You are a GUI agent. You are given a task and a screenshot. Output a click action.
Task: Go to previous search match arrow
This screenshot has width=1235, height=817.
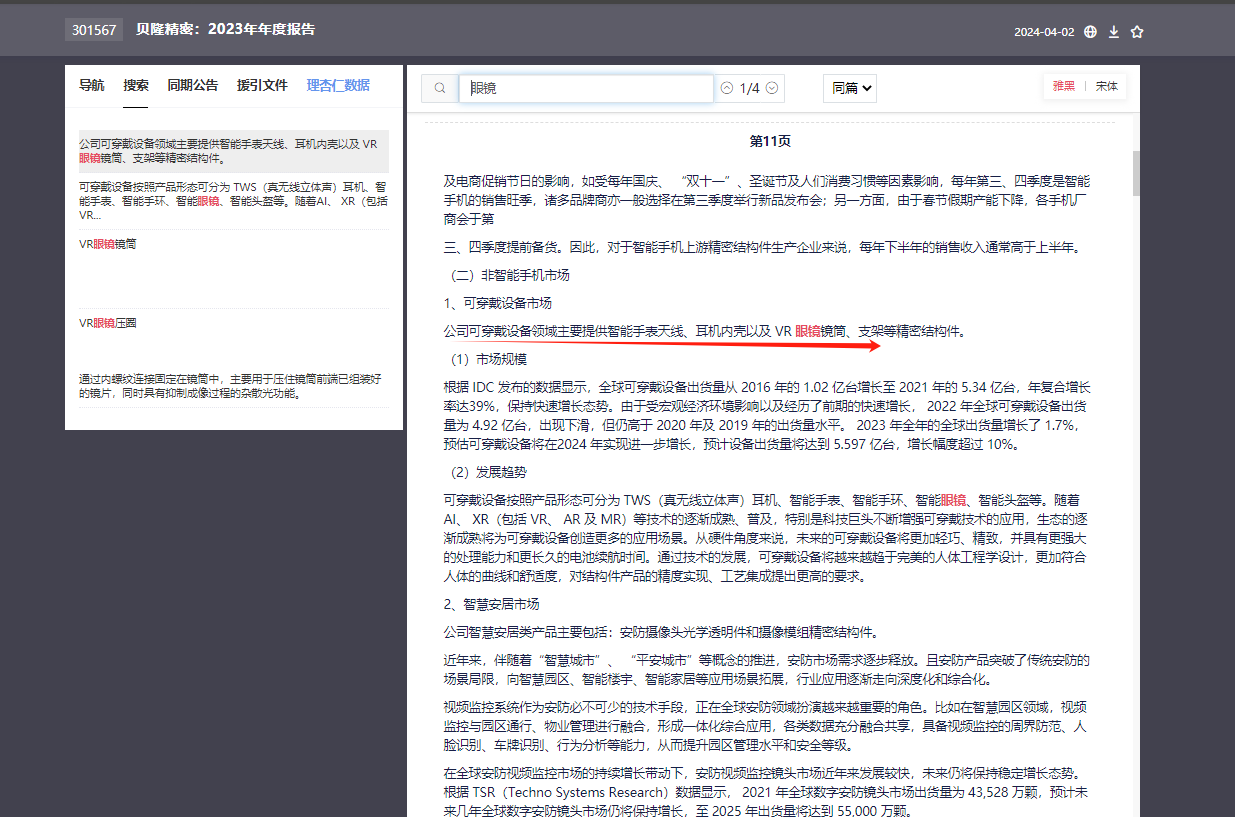click(727, 88)
